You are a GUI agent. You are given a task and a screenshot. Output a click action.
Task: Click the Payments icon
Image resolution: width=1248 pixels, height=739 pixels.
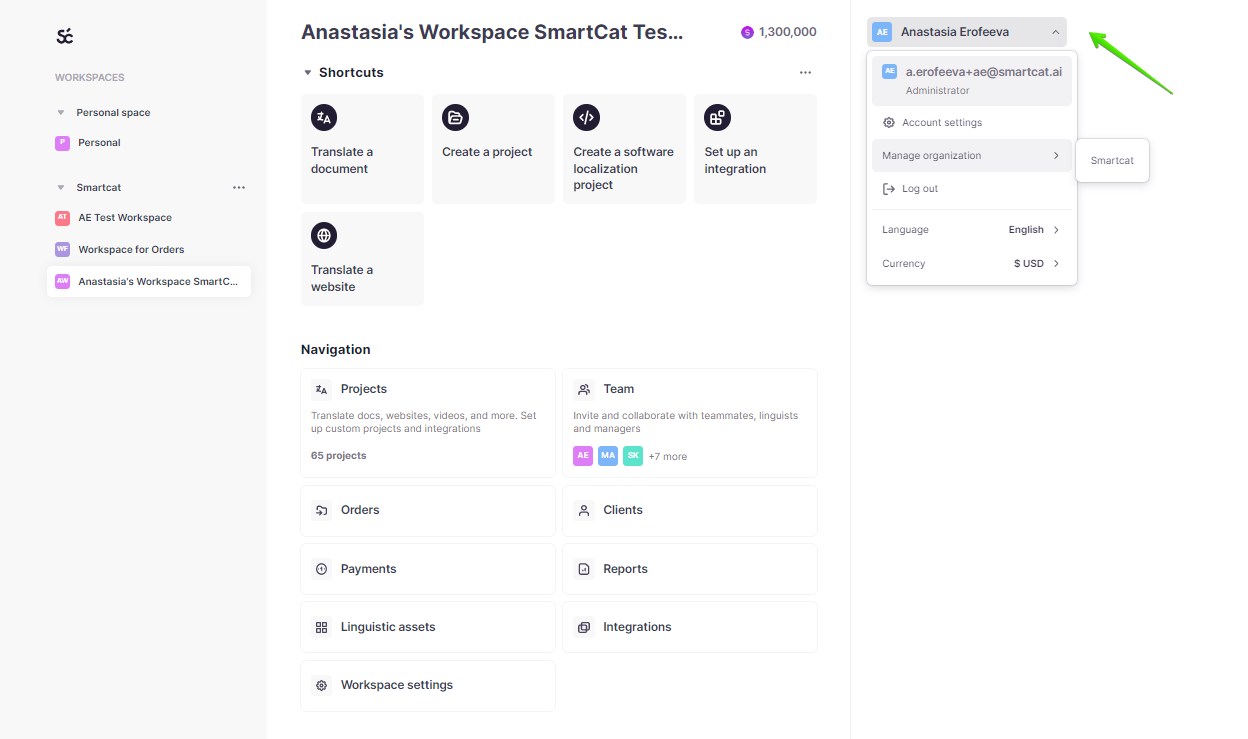[322, 569]
